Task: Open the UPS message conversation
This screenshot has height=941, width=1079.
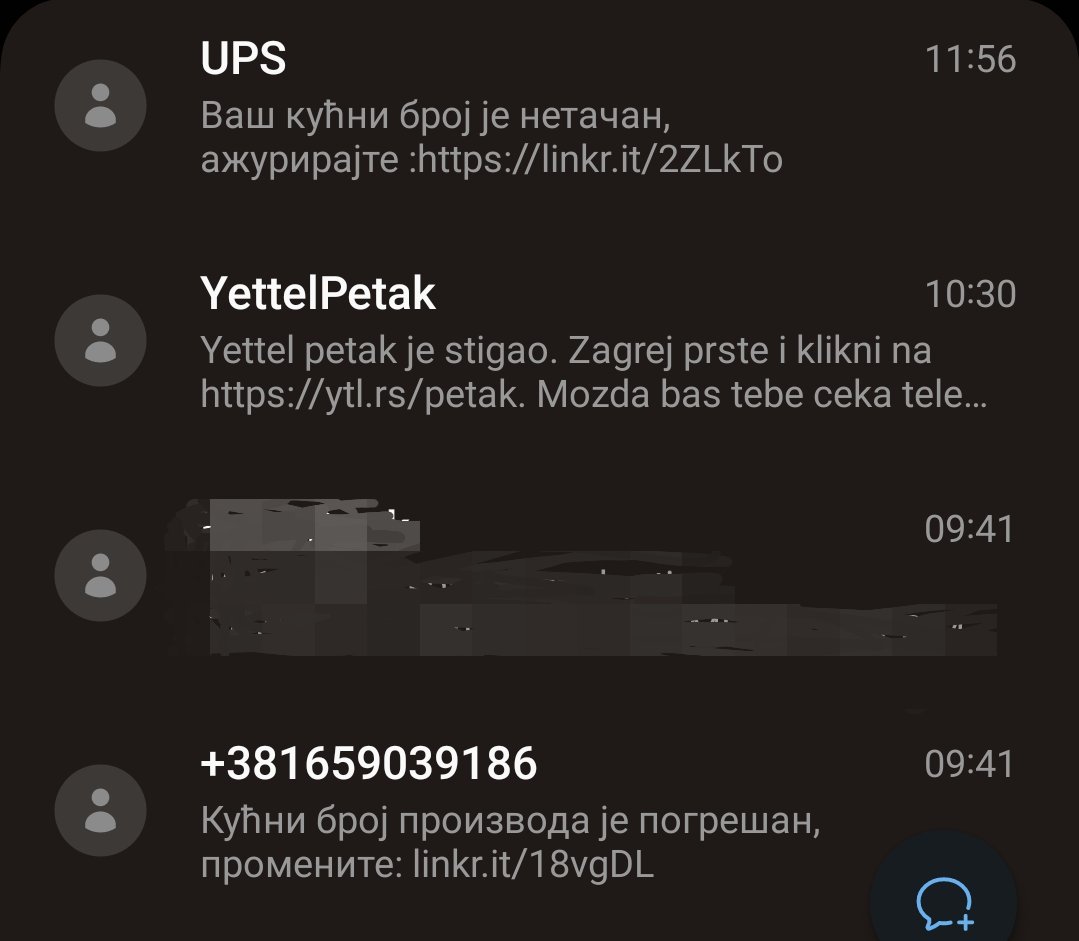Action: tap(540, 107)
